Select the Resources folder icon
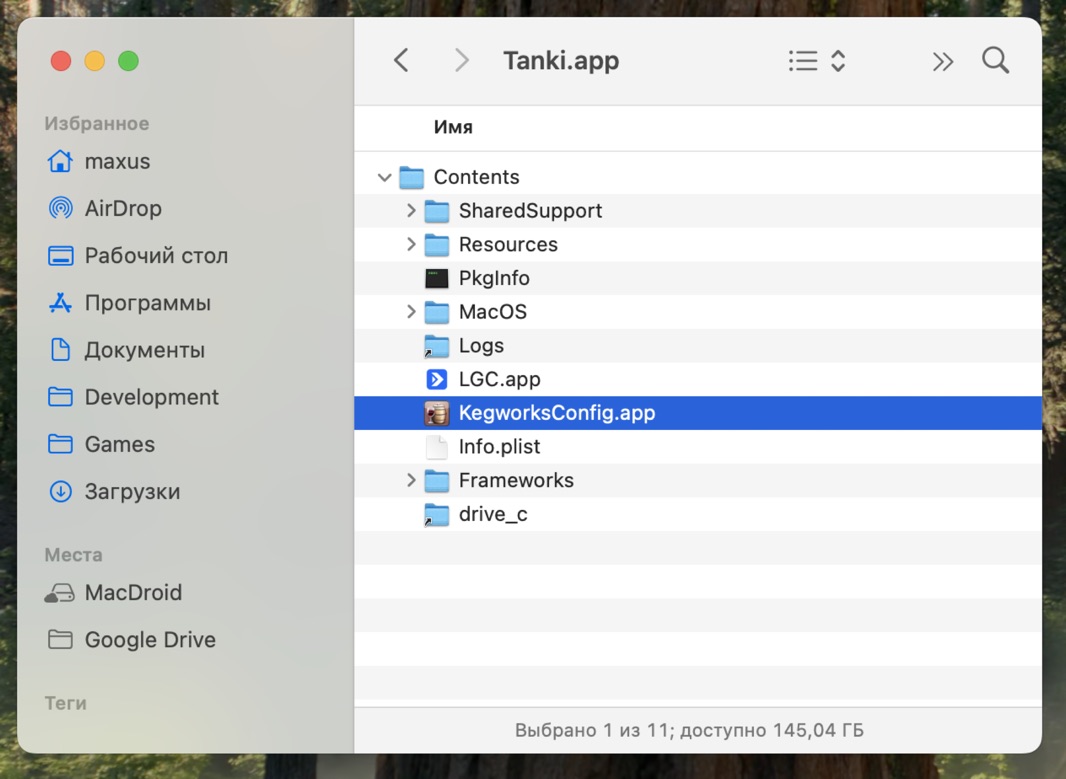 [436, 245]
